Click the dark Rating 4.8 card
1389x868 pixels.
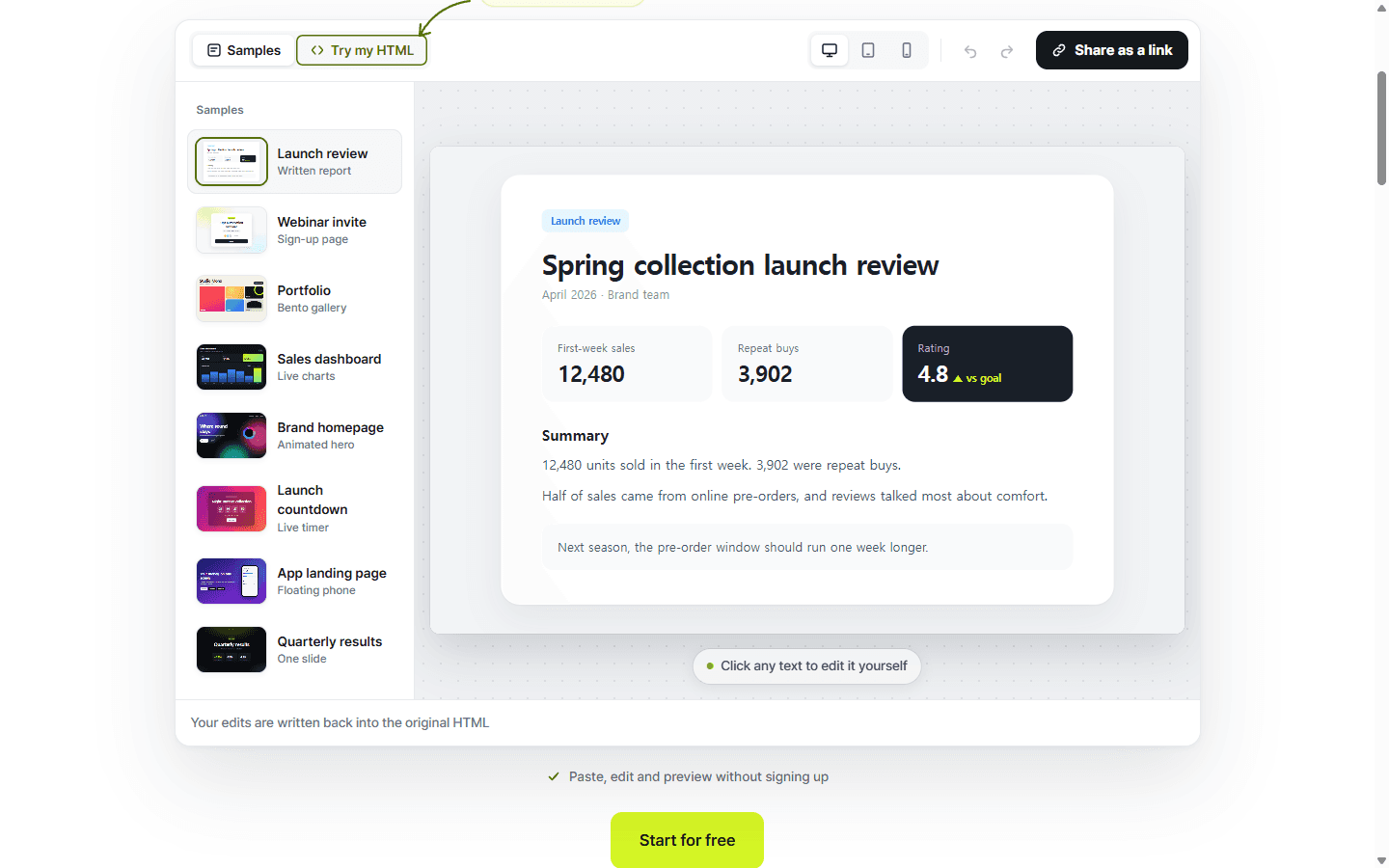click(x=987, y=364)
